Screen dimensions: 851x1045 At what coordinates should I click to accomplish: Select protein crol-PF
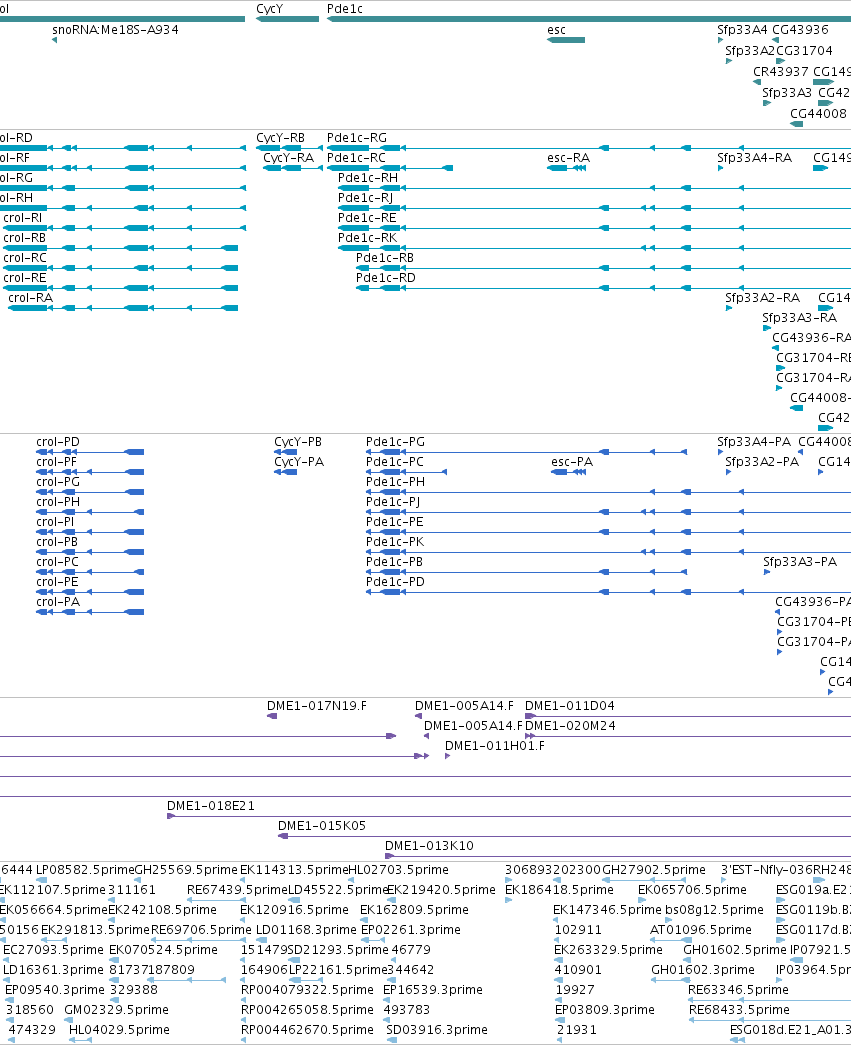pos(57,462)
